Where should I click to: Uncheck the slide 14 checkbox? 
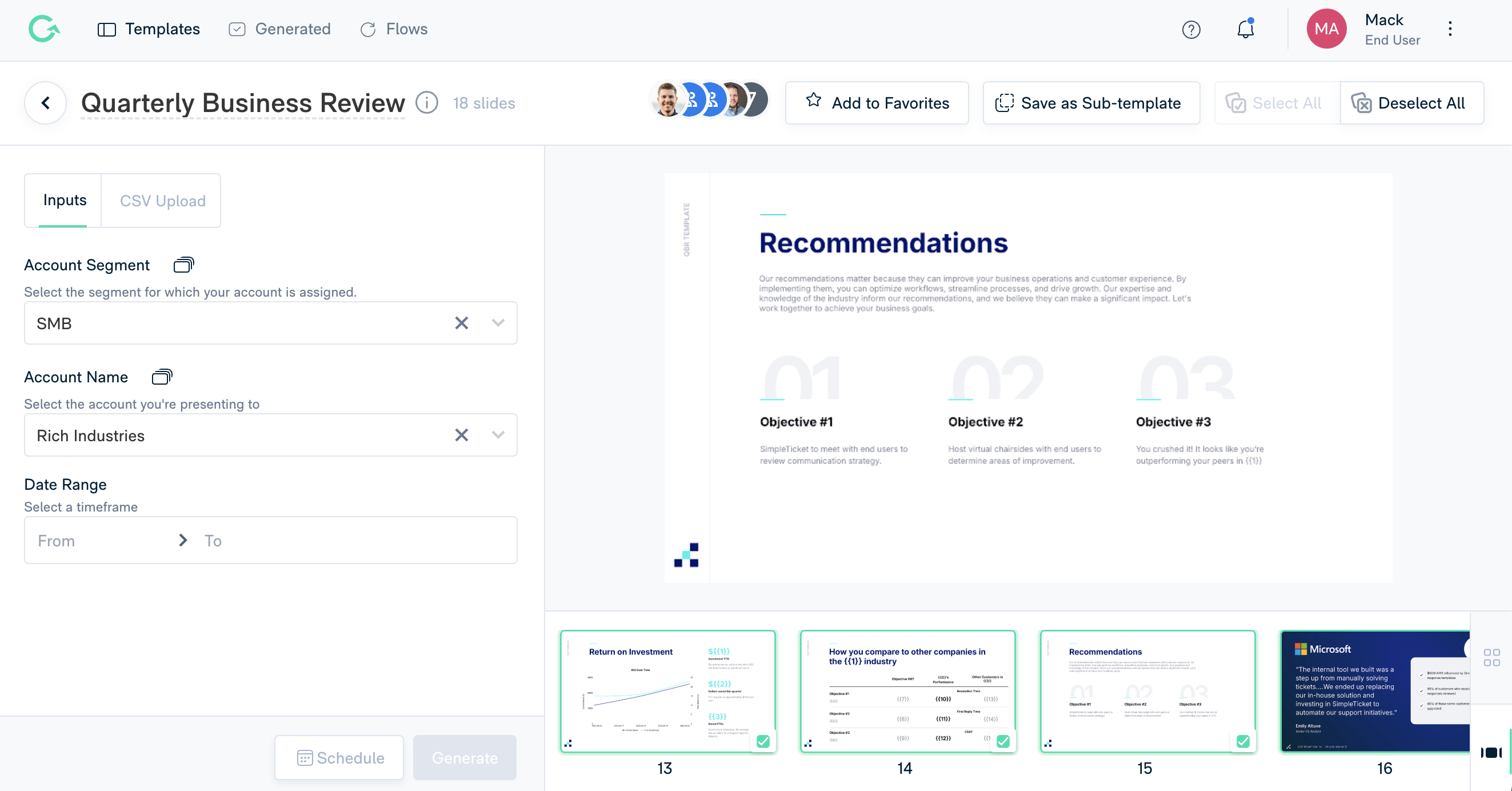pos(1002,741)
